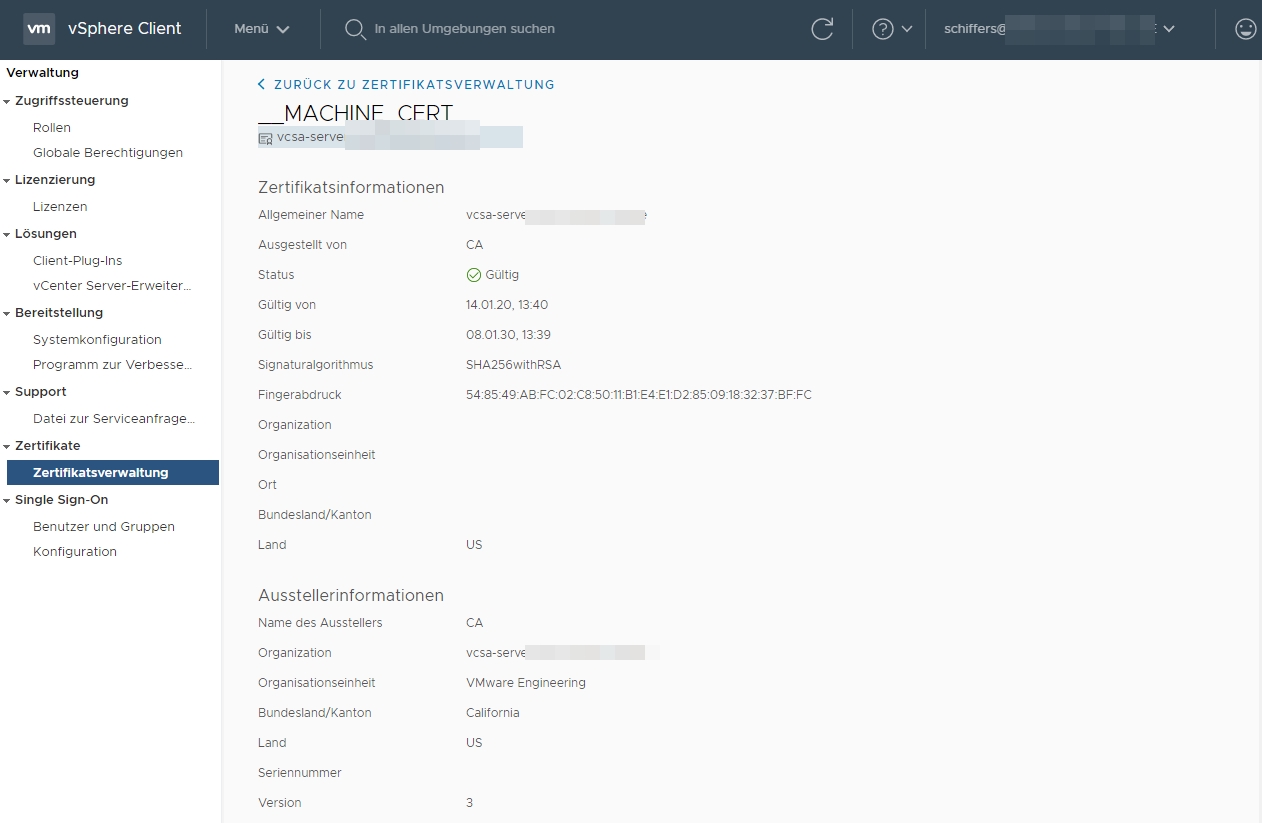1262x823 pixels.
Task: Click the certificate icon beside vcsa-server
Action: pos(265,138)
